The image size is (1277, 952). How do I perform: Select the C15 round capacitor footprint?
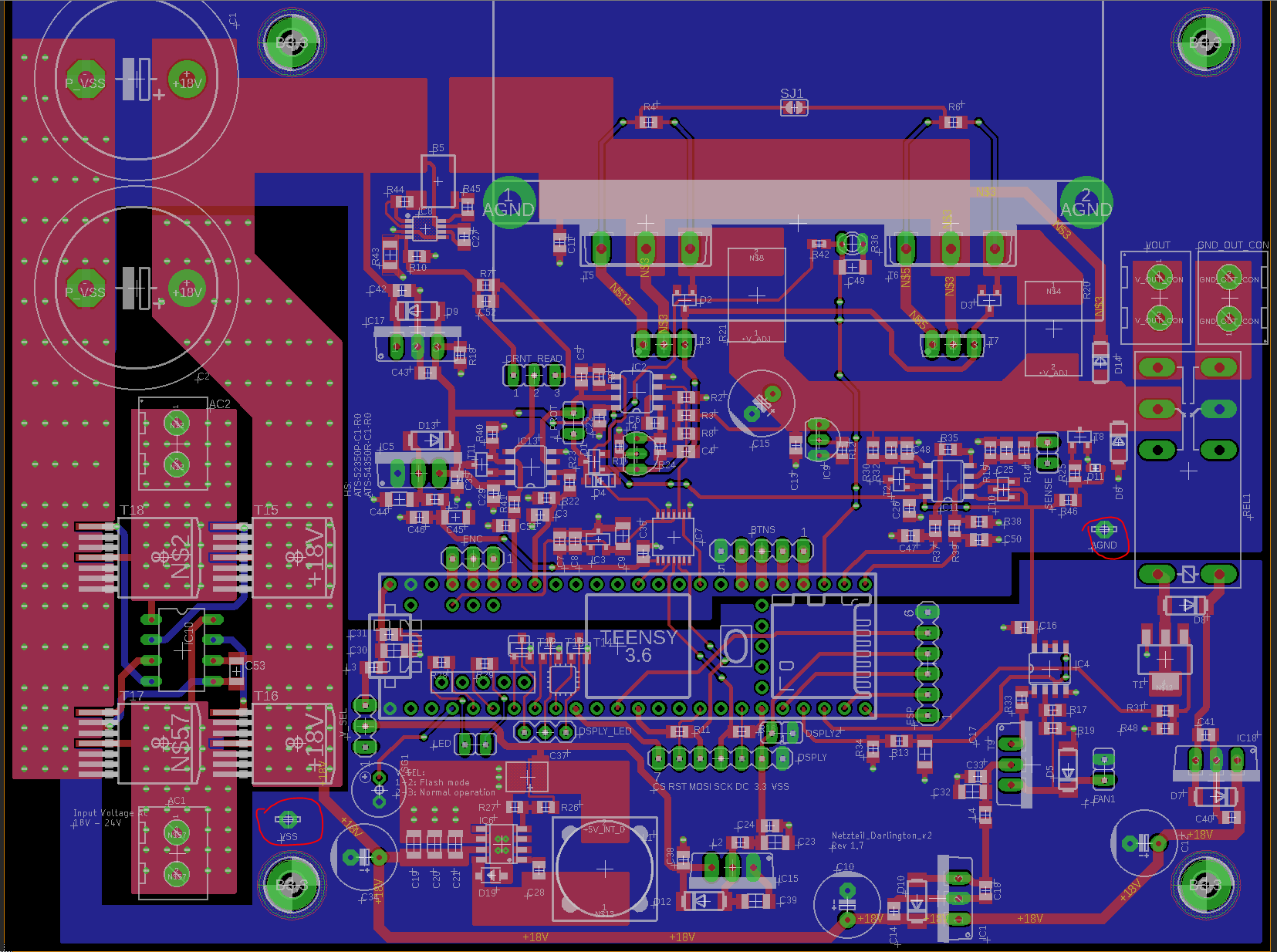pos(762,403)
